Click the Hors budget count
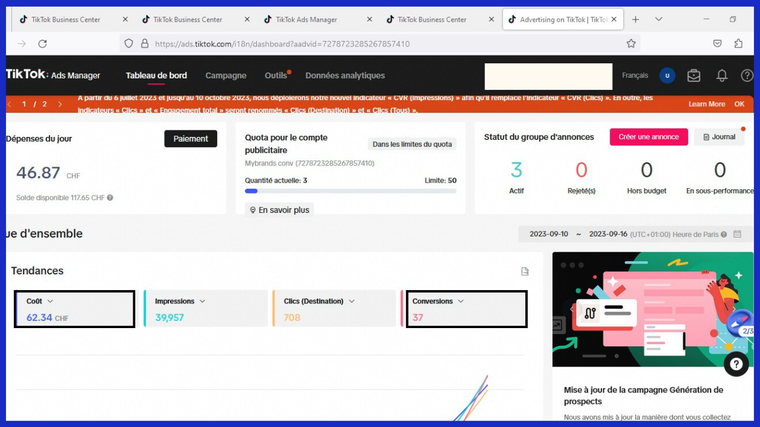This screenshot has height=427, width=760. coord(647,170)
